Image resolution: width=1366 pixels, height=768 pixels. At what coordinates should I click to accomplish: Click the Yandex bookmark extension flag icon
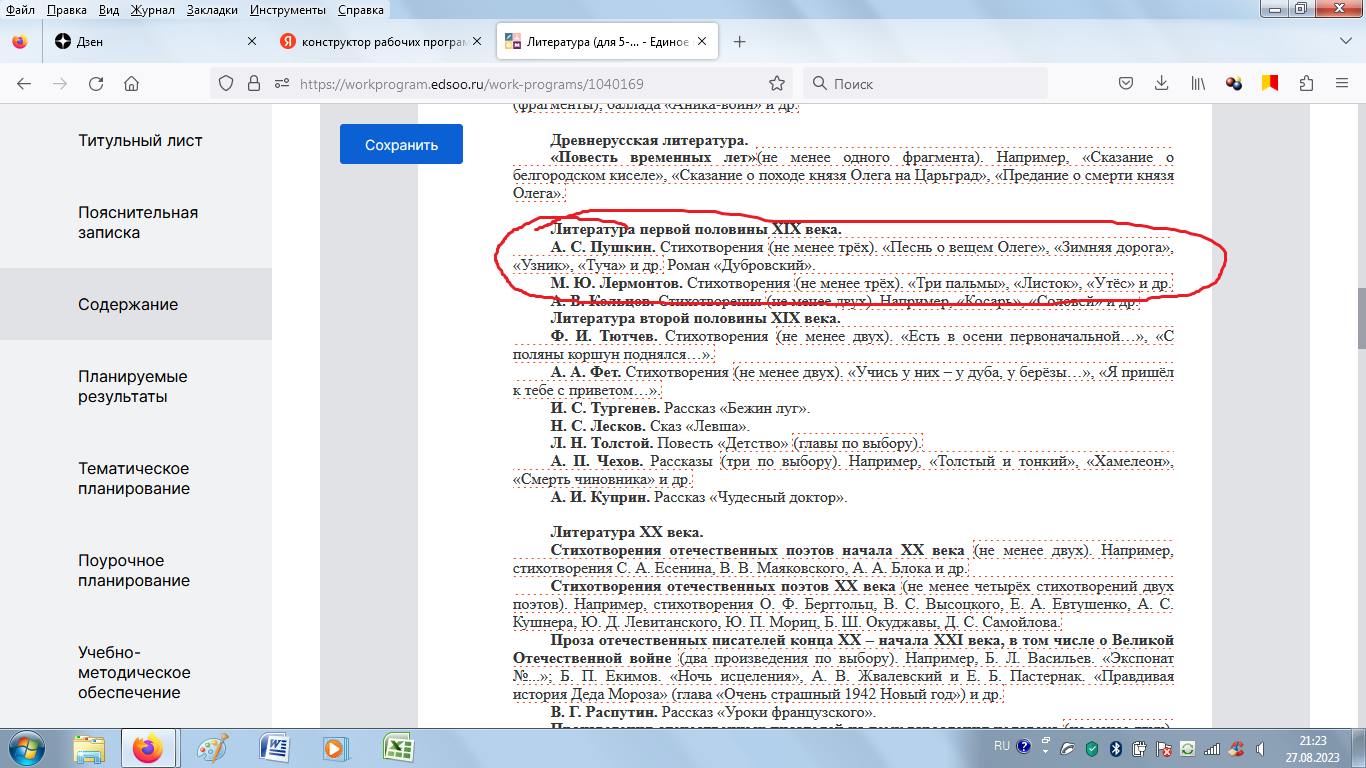click(1270, 84)
